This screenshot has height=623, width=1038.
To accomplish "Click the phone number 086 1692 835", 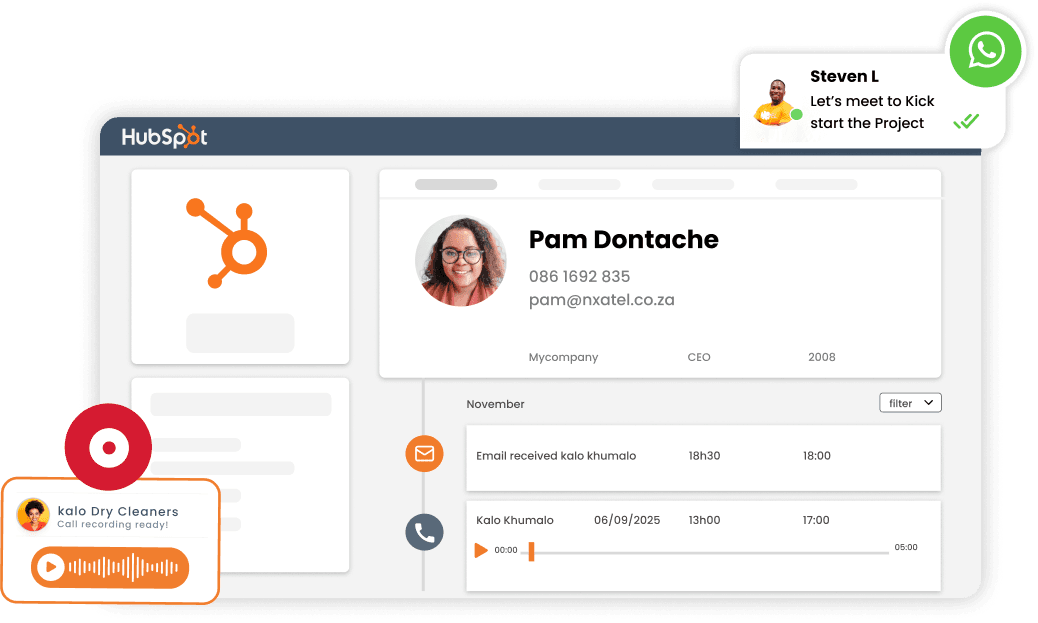I will coord(579,276).
